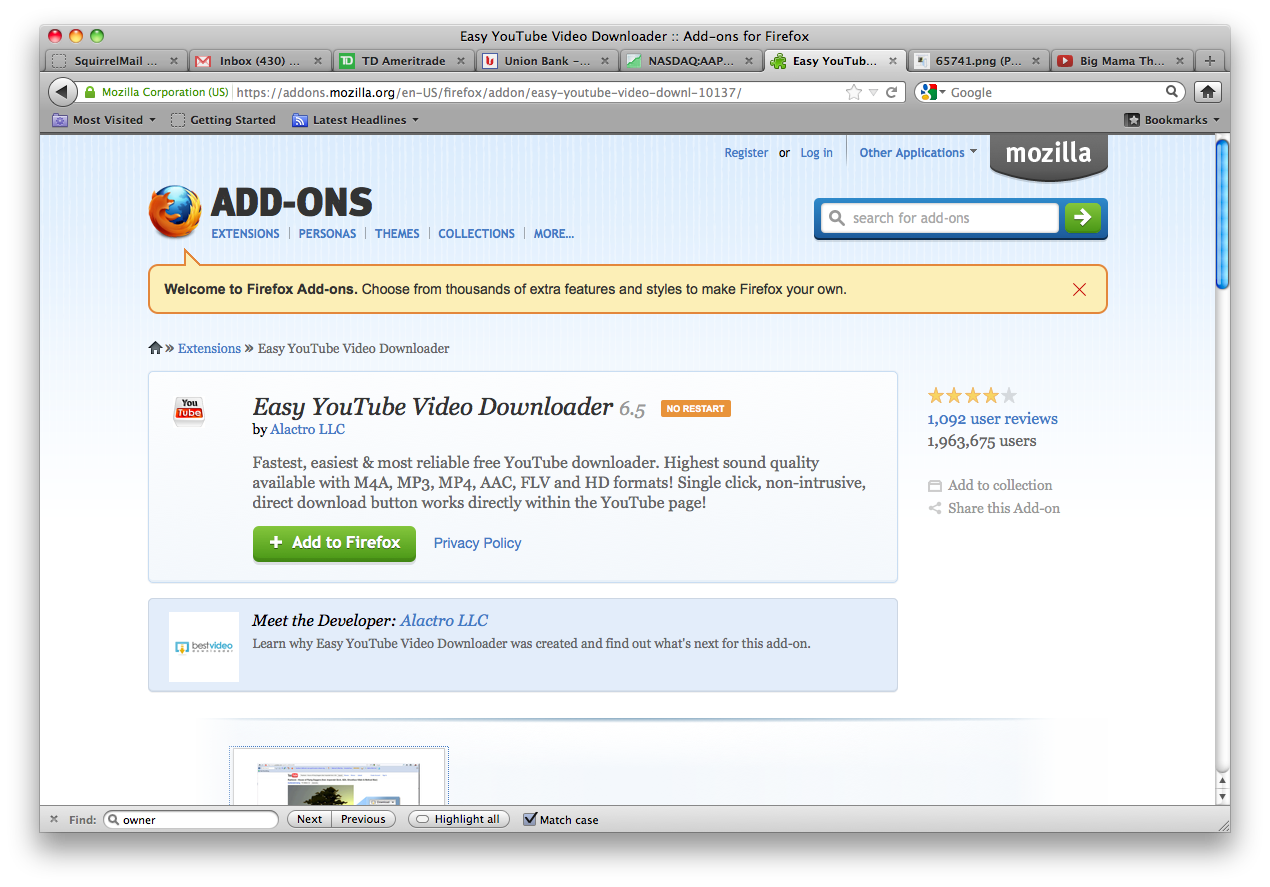Screen dimensions: 1270x887
Task: Open the add-on screenshot thumbnail
Action: point(339,776)
